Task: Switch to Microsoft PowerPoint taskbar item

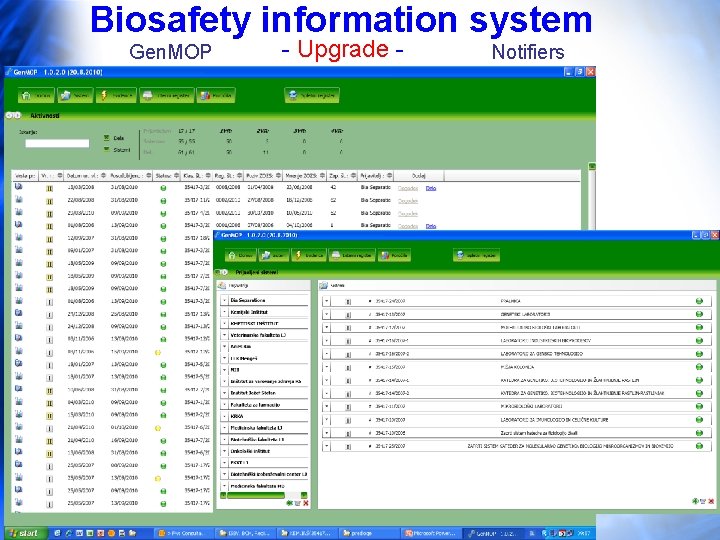Action: click(430, 533)
